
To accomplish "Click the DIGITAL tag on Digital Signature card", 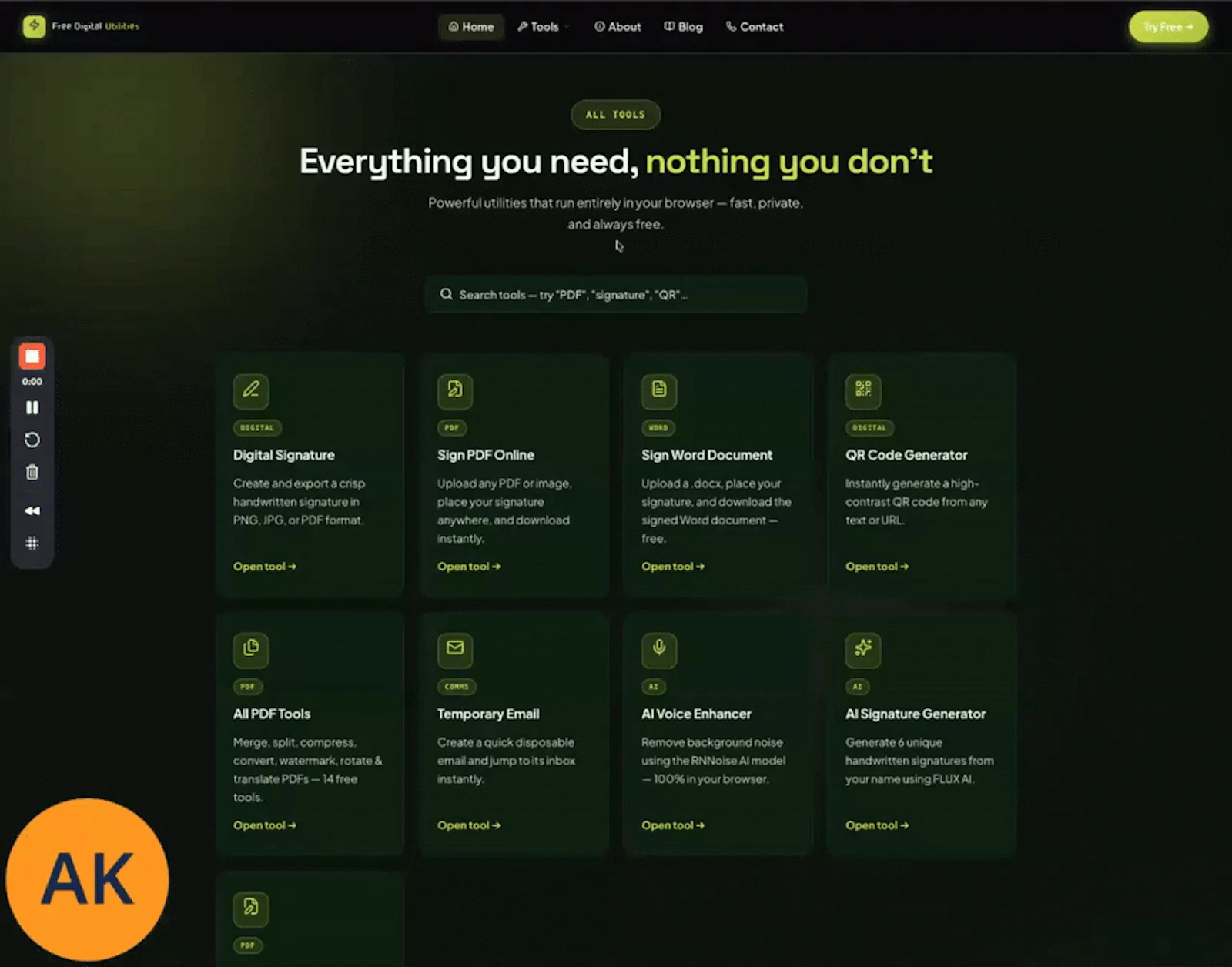I will coord(257,427).
